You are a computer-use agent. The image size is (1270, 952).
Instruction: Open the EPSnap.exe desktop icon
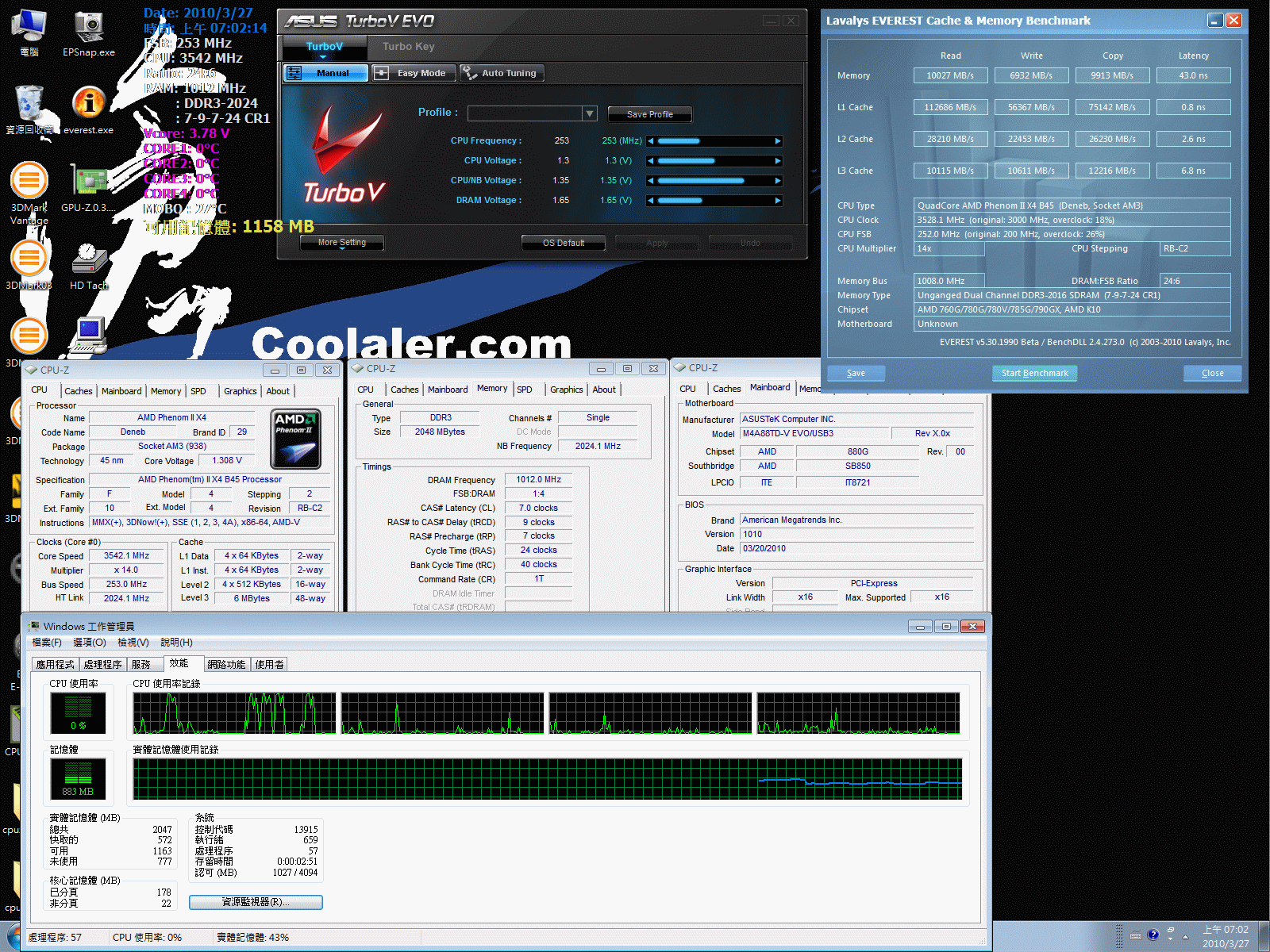(88, 34)
